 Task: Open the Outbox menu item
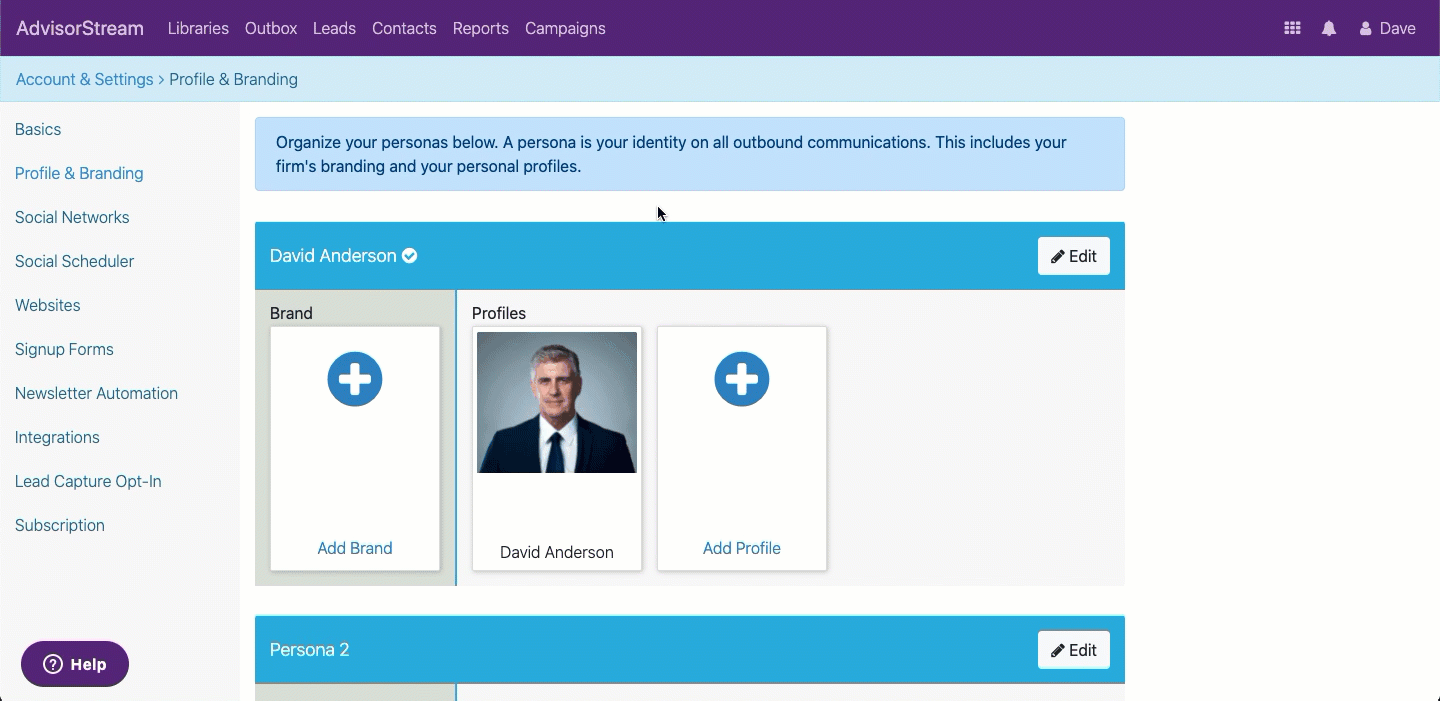[271, 29]
